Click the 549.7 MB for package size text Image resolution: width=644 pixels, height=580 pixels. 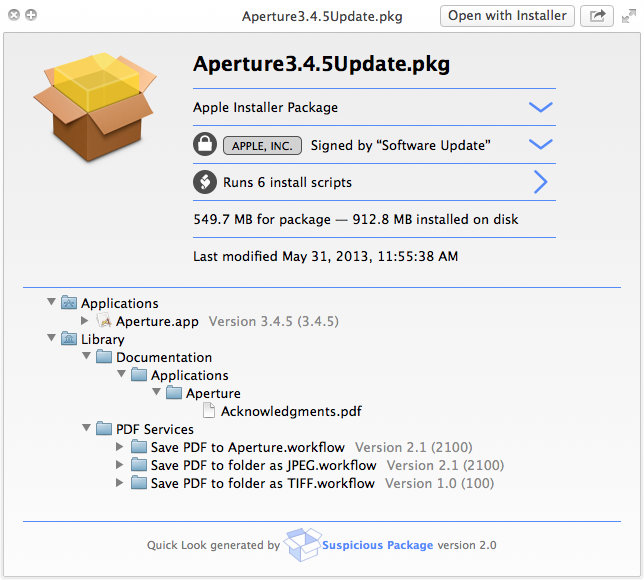click(x=262, y=219)
